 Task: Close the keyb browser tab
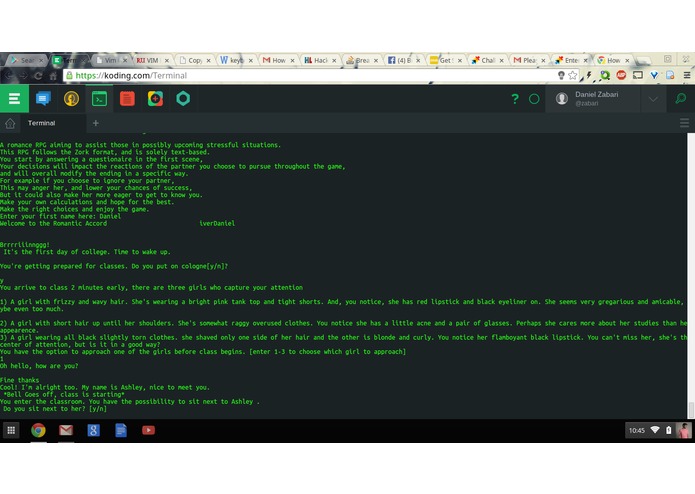[250, 61]
